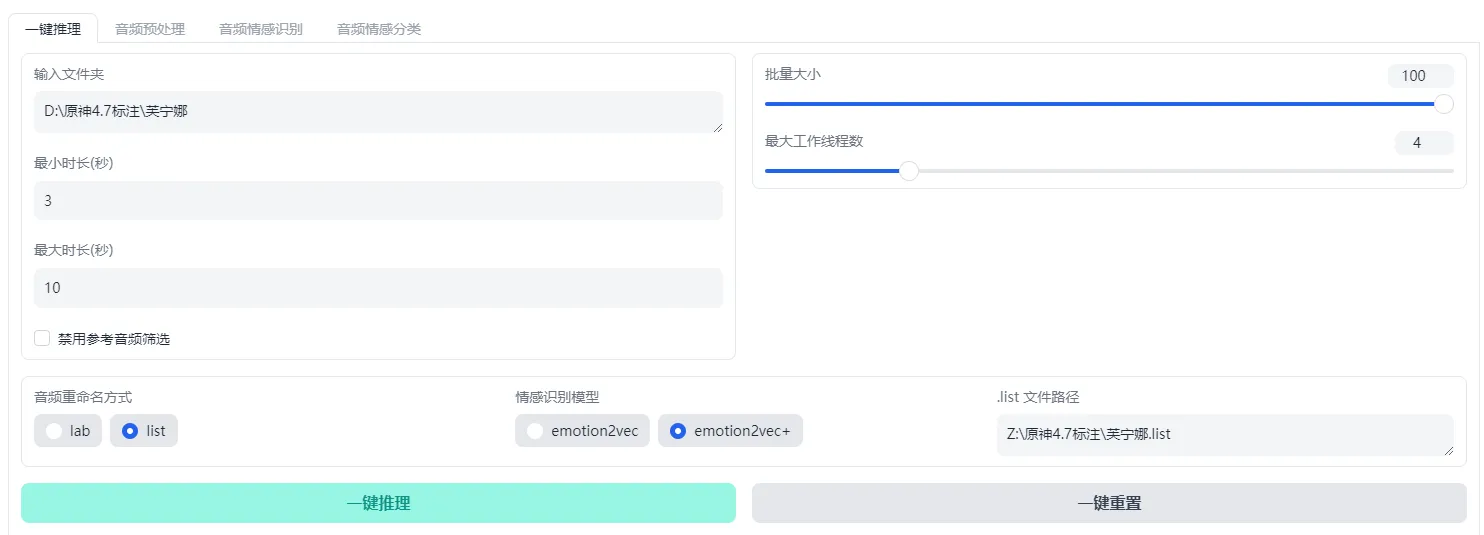Viewport: 1484px width, 535px height.
Task: Focus the .list 文件路径 text field
Action: click(x=1225, y=435)
